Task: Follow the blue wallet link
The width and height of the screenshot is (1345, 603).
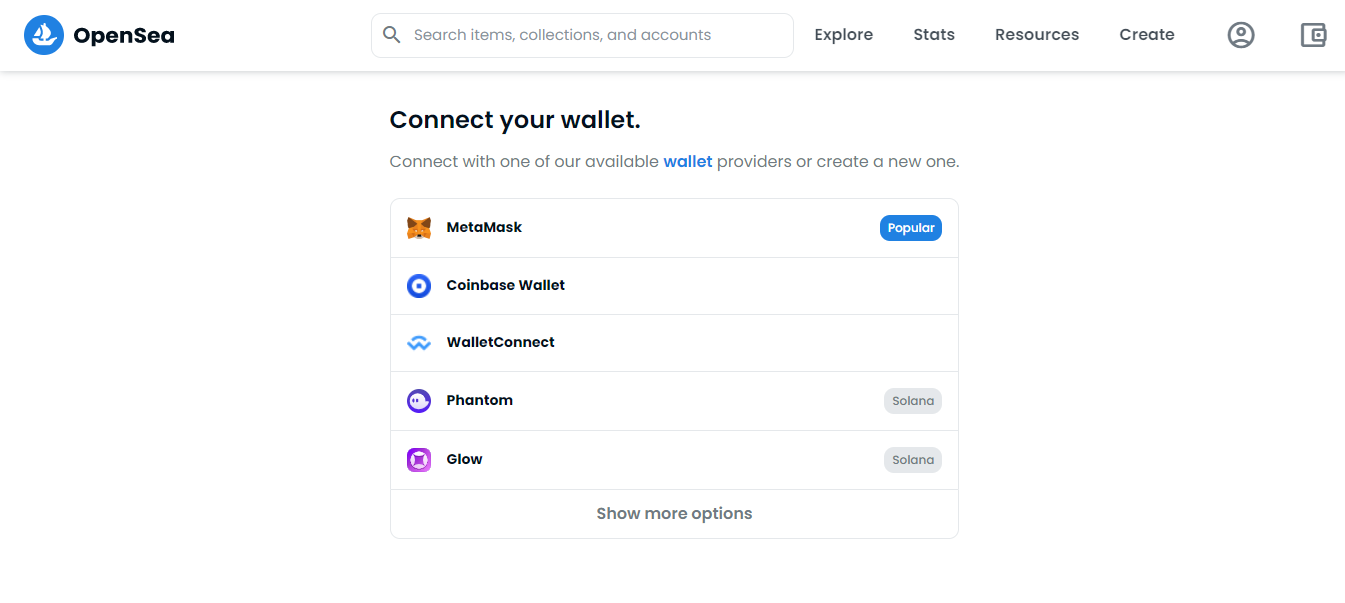Action: point(688,161)
